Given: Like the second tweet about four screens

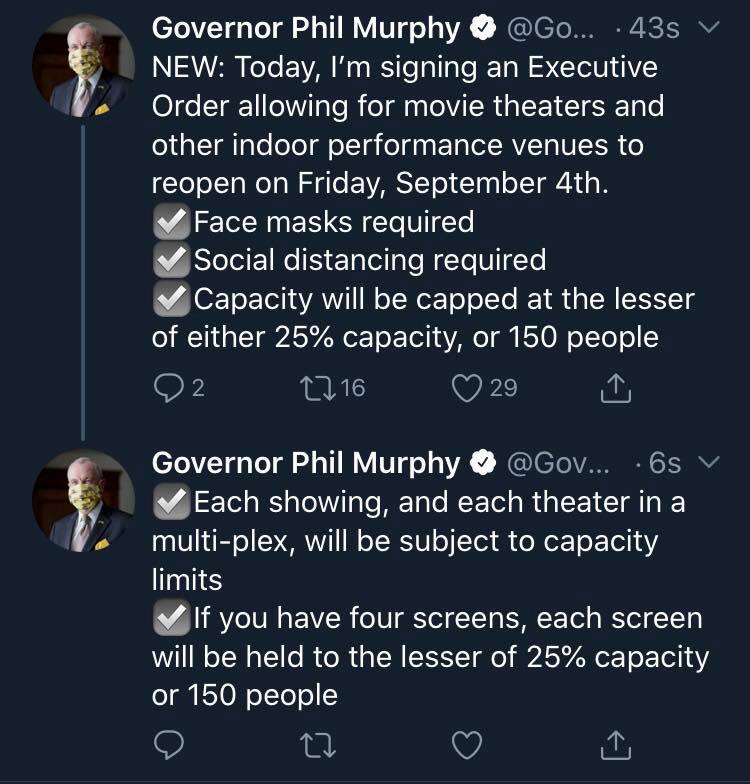Looking at the screenshot, I should coord(467,743).
